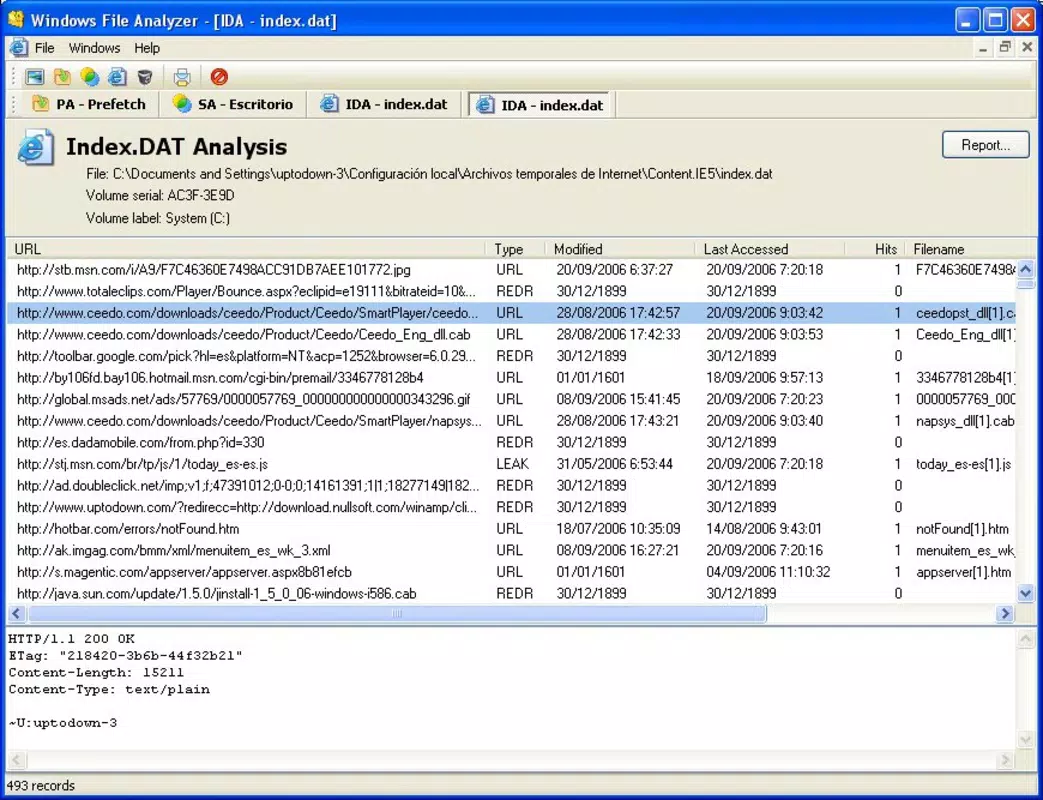Click the Volume serial AC3F-3E9D text
1043x800 pixels.
[160, 196]
